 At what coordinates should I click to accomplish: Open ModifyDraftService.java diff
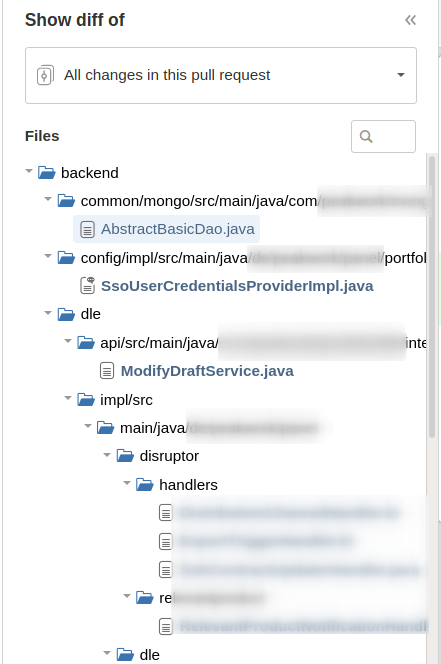point(207,371)
